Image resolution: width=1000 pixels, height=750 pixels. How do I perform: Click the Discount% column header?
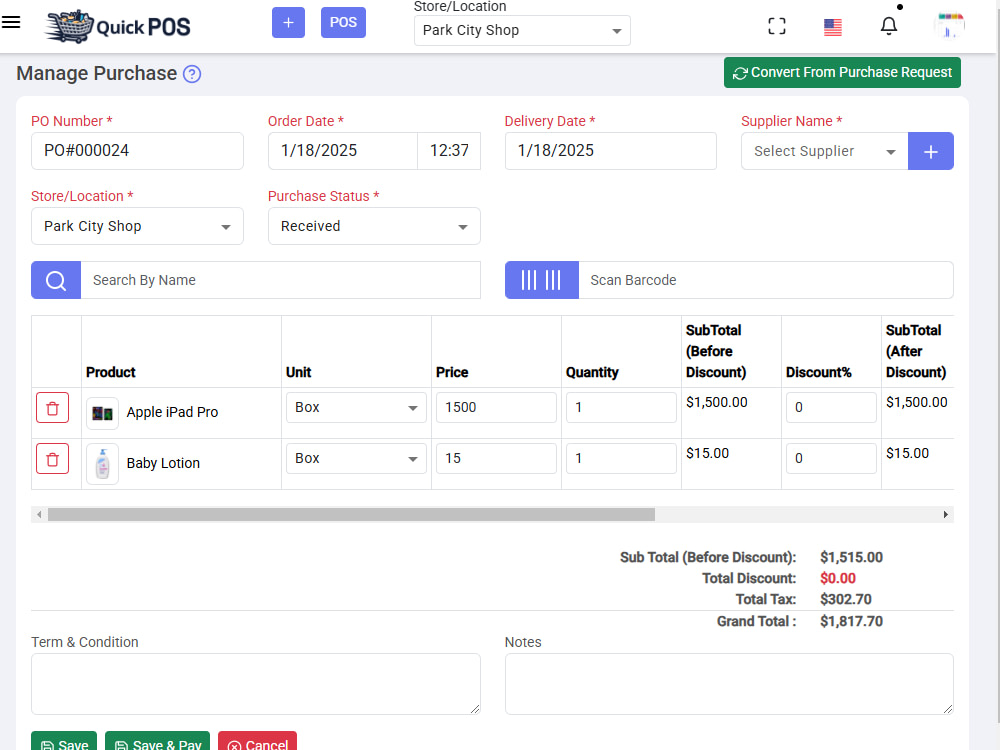(819, 372)
